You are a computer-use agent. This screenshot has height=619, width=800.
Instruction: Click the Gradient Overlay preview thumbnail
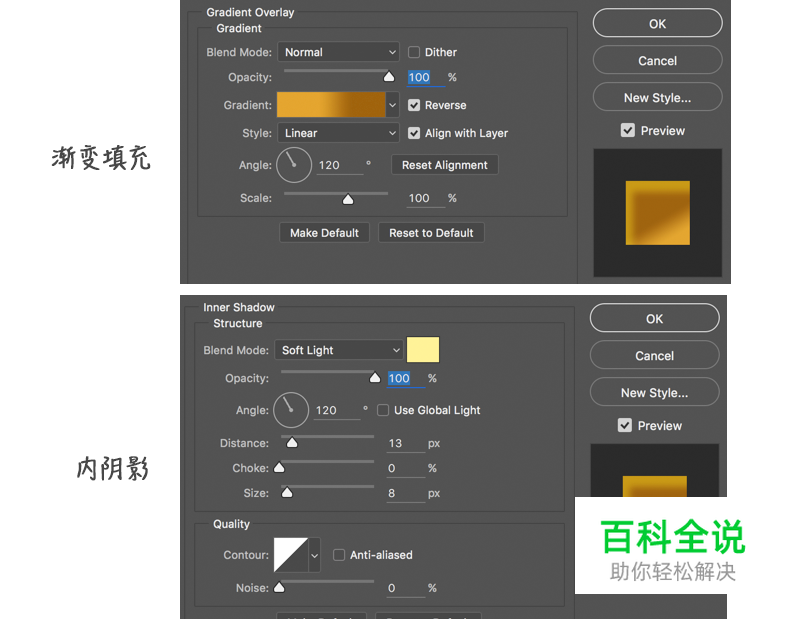pos(657,212)
